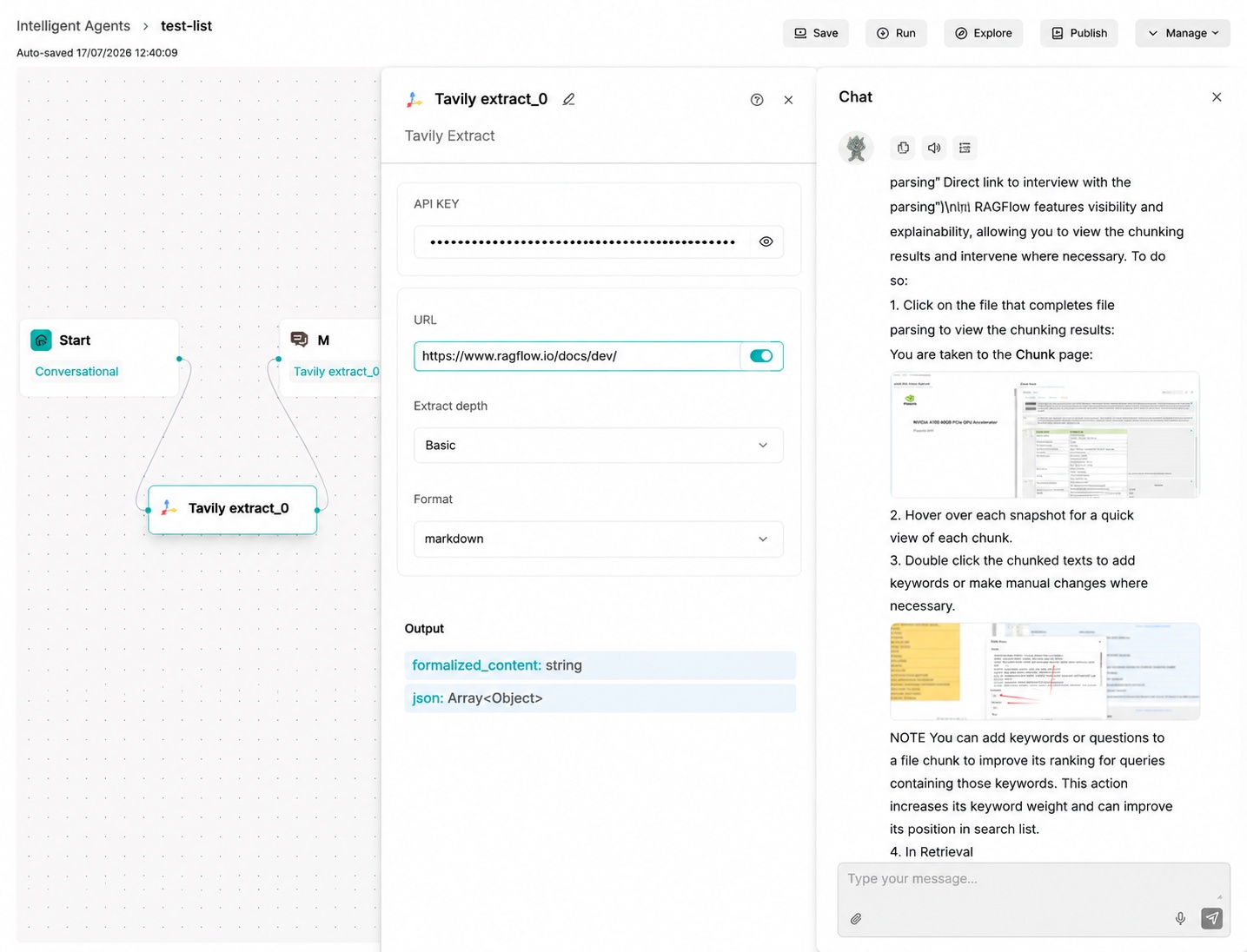Click the Chat panel title
Image resolution: width=1247 pixels, height=952 pixels.
(x=855, y=97)
